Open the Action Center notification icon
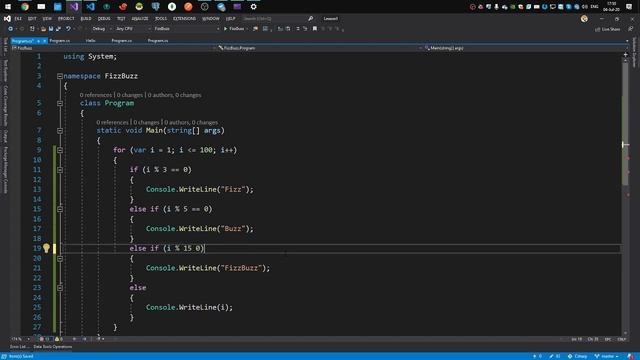The image size is (640, 360). (x=629, y=7)
